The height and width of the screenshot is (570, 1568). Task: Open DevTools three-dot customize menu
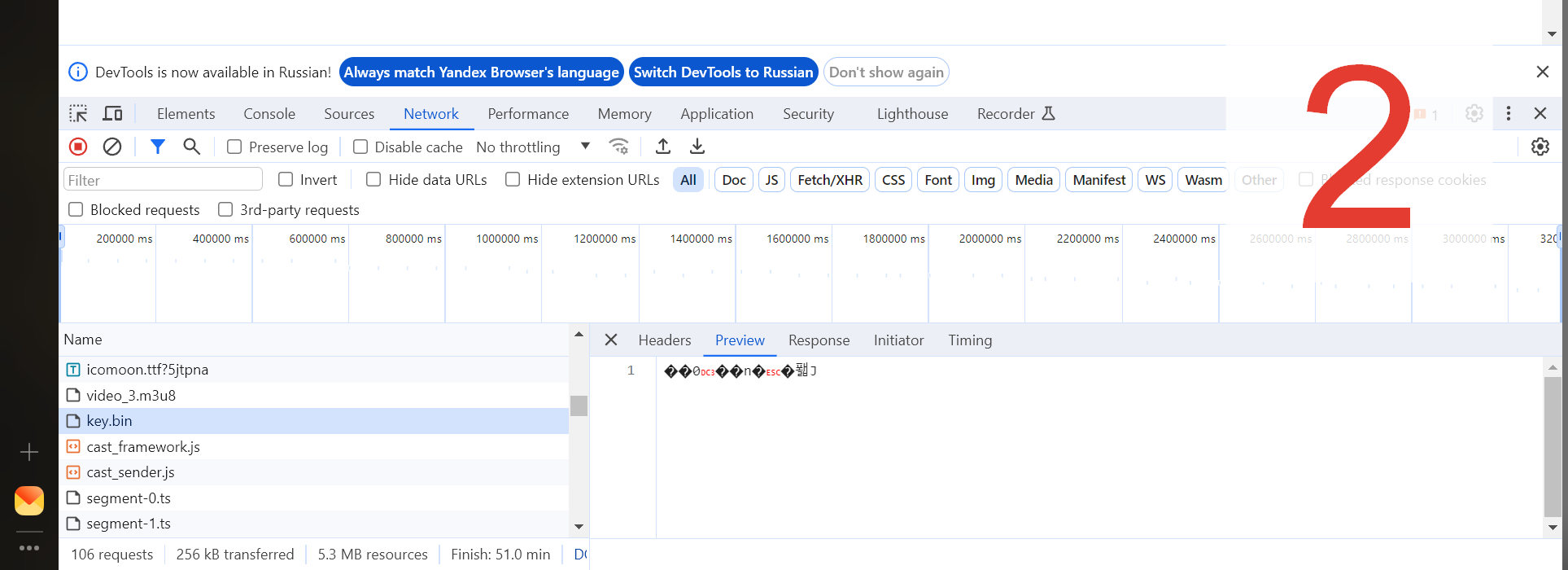[1509, 114]
